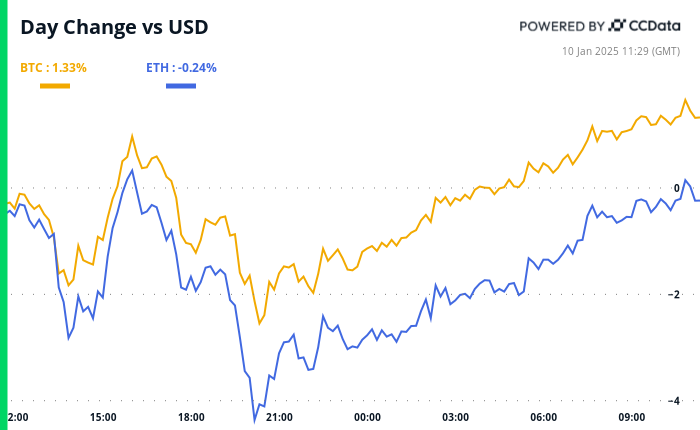Select the 00:00 x-axis time label

click(367, 417)
